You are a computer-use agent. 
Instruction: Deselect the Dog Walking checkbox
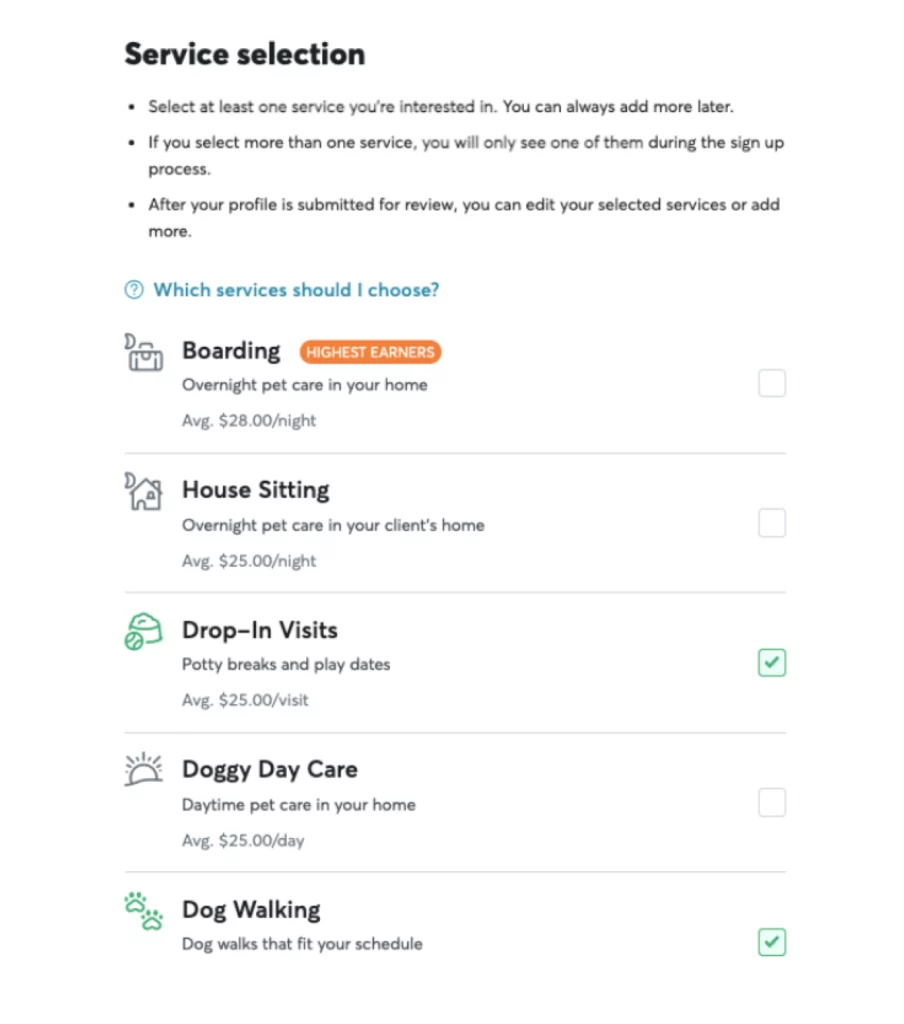[771, 942]
